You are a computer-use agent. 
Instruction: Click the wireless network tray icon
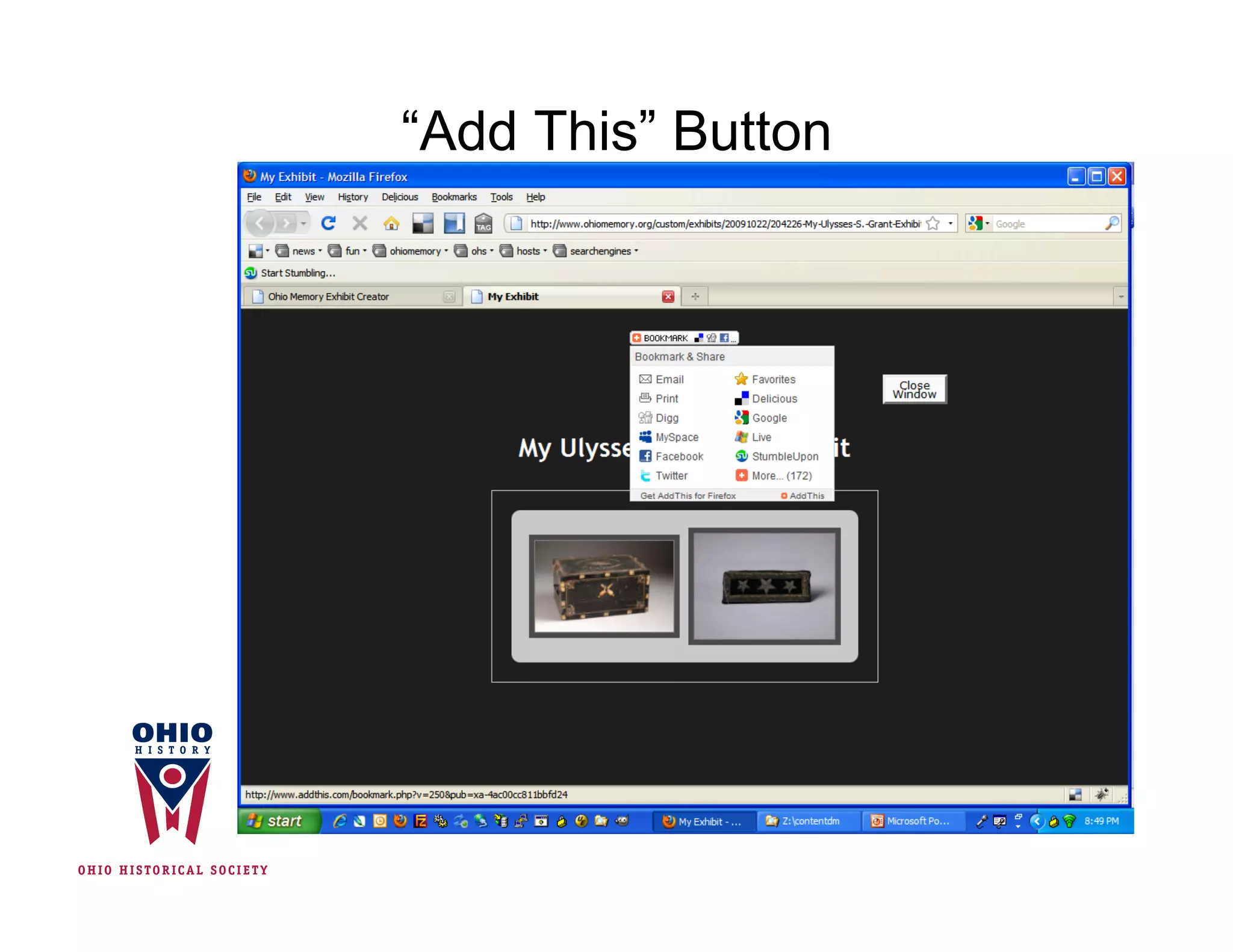[1069, 821]
